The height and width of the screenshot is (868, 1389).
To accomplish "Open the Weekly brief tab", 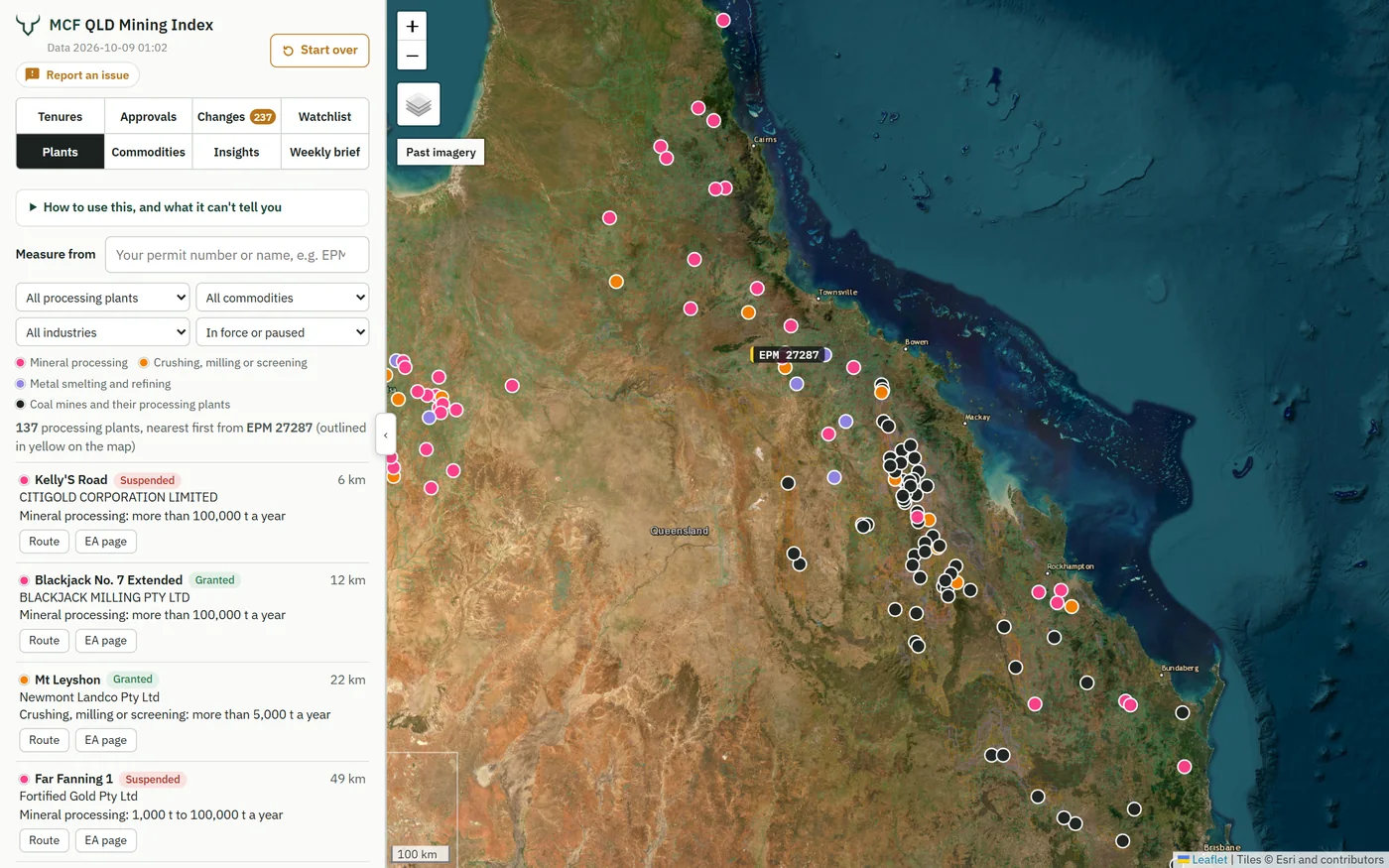I will 325,152.
